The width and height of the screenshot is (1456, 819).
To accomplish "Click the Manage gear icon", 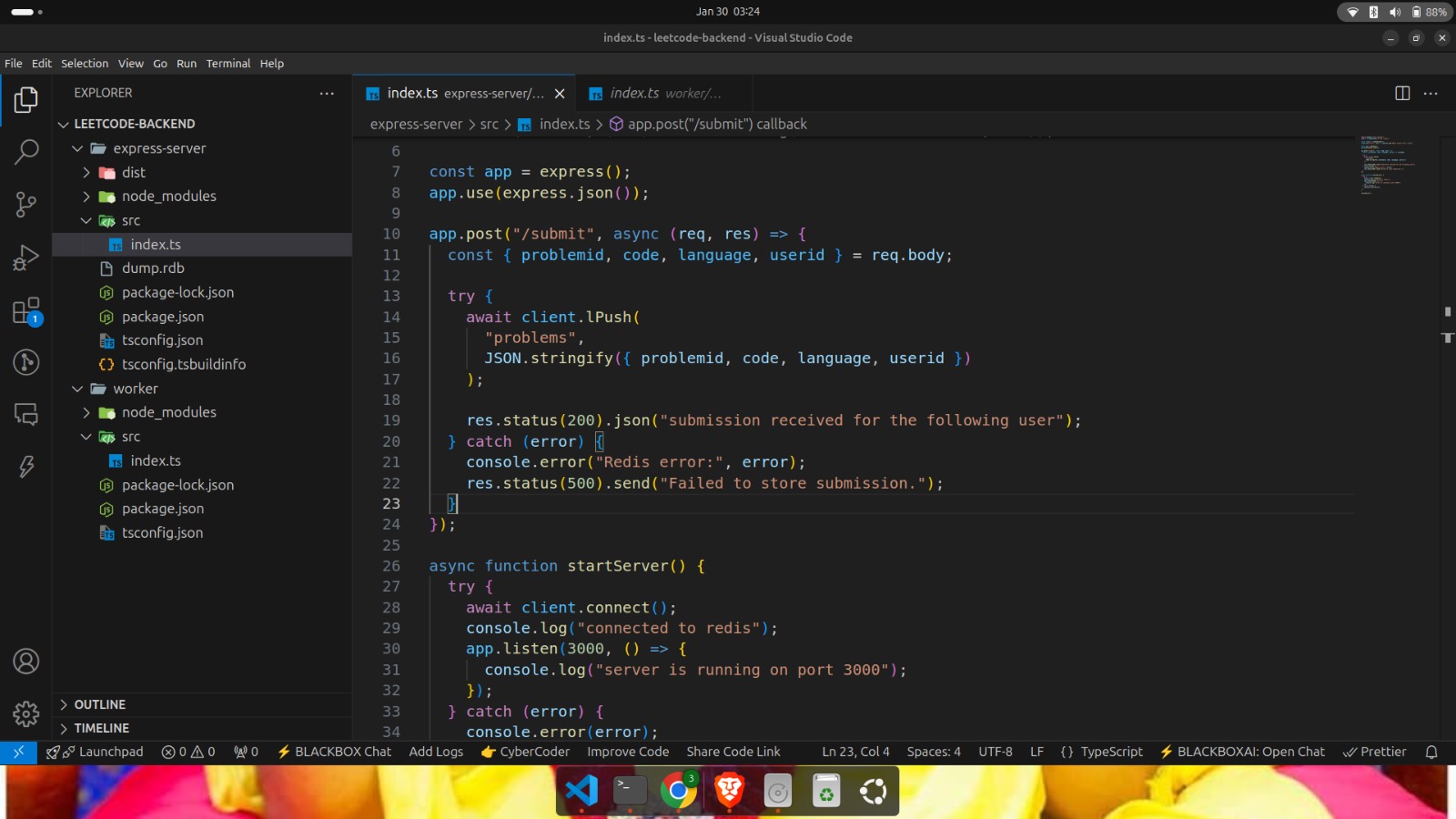I will 26,714.
